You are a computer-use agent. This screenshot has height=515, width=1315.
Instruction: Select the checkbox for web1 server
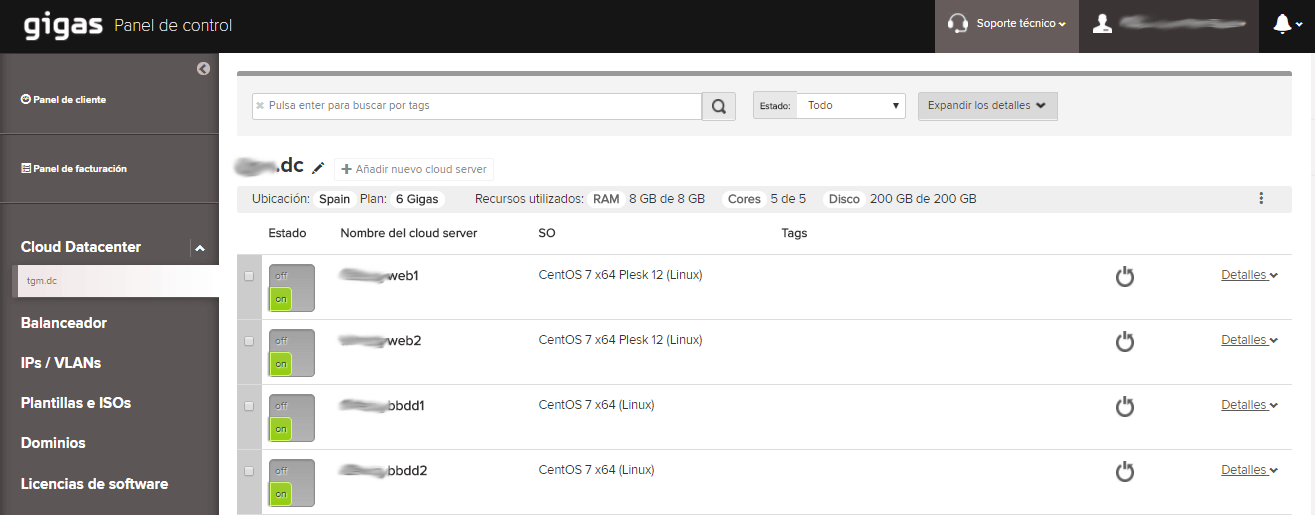[249, 276]
